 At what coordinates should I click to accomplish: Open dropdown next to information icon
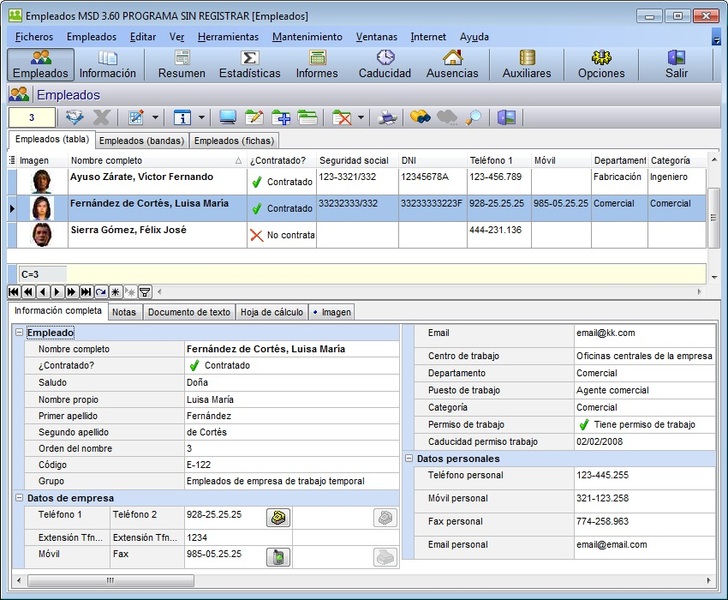coord(202,117)
